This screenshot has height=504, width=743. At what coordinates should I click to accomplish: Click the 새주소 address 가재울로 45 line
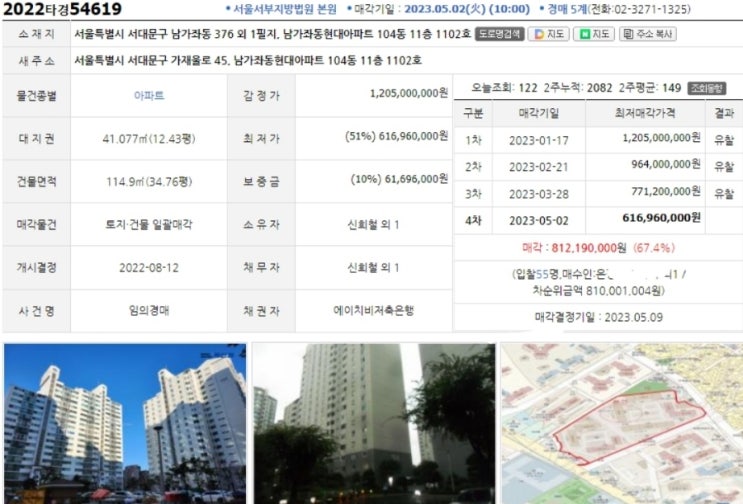pyautogui.click(x=248, y=61)
